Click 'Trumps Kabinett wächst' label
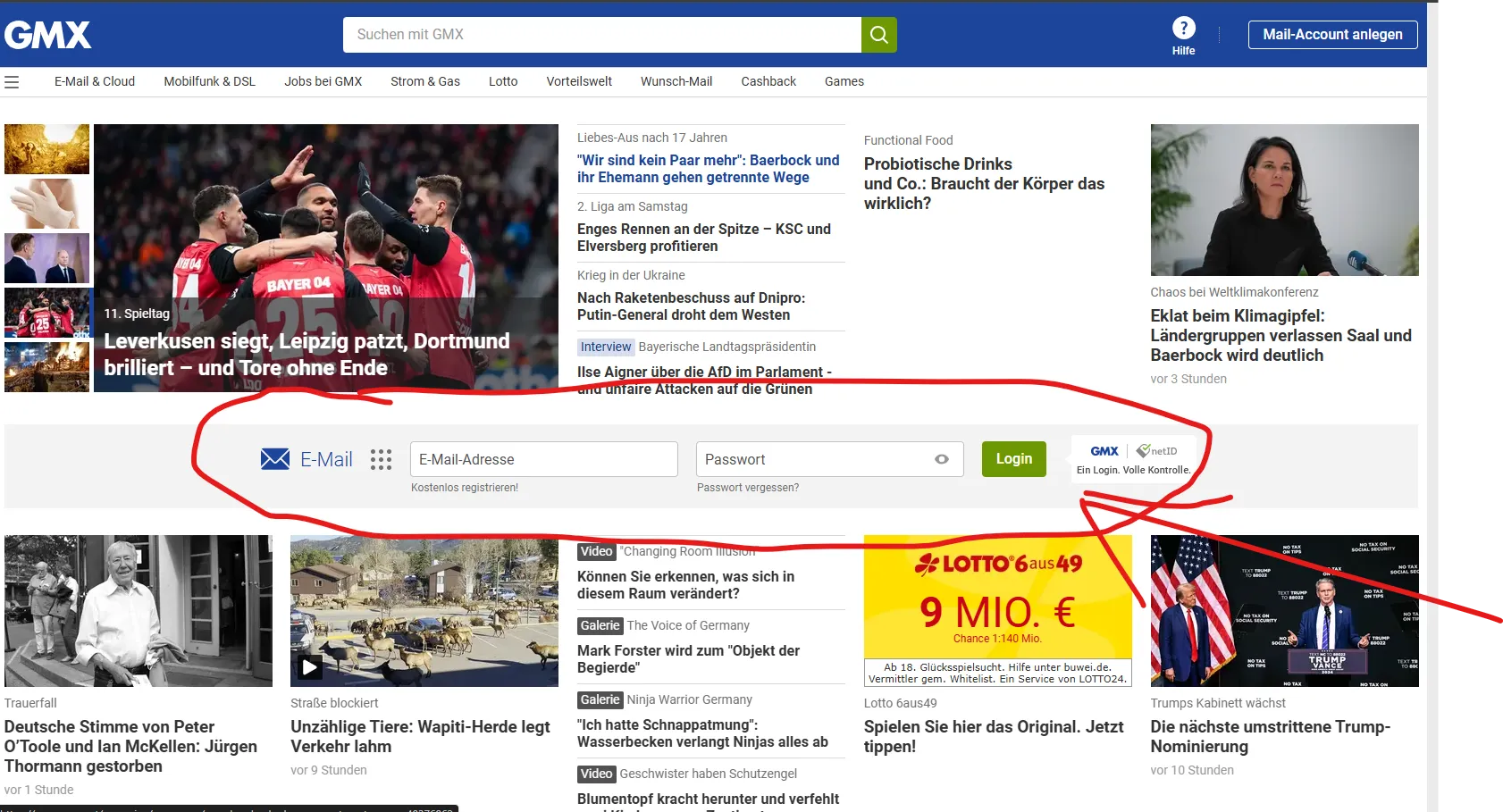This screenshot has width=1503, height=812. pyautogui.click(x=1218, y=703)
